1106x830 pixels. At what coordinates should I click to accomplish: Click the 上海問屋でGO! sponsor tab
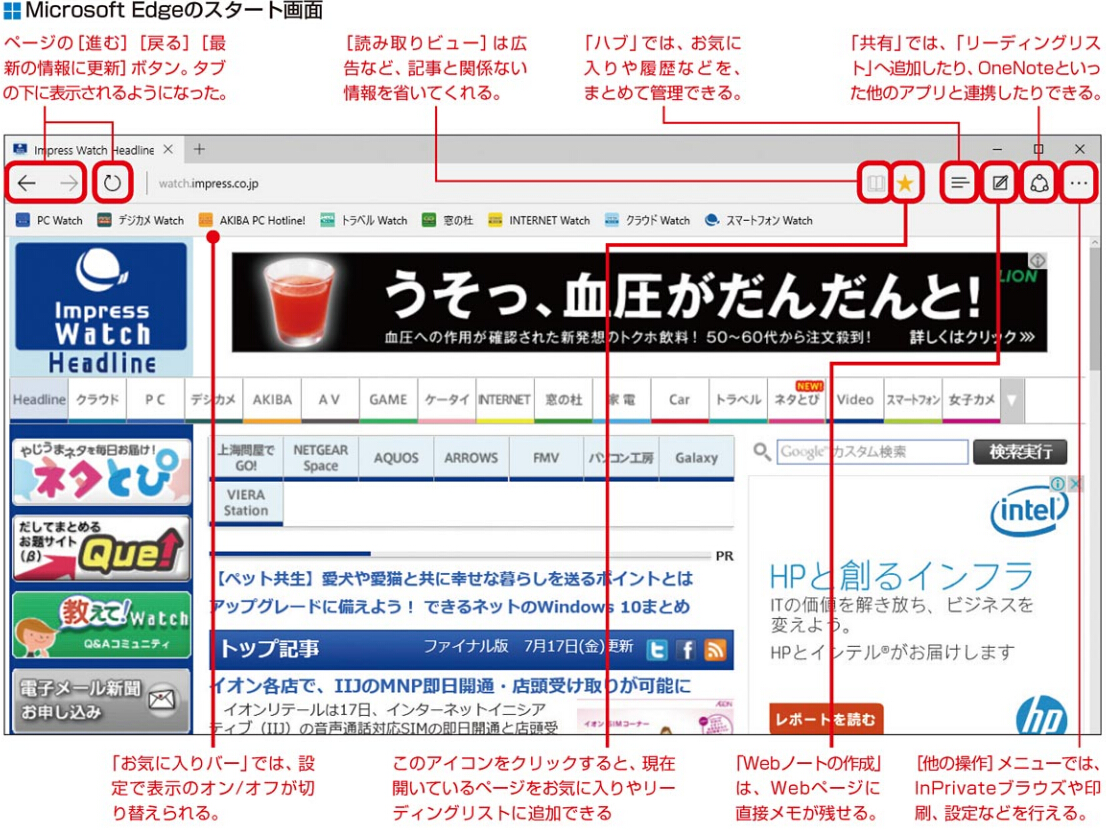[245, 458]
